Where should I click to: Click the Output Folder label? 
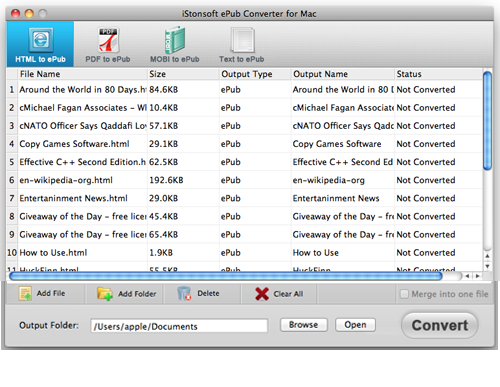(x=49, y=325)
